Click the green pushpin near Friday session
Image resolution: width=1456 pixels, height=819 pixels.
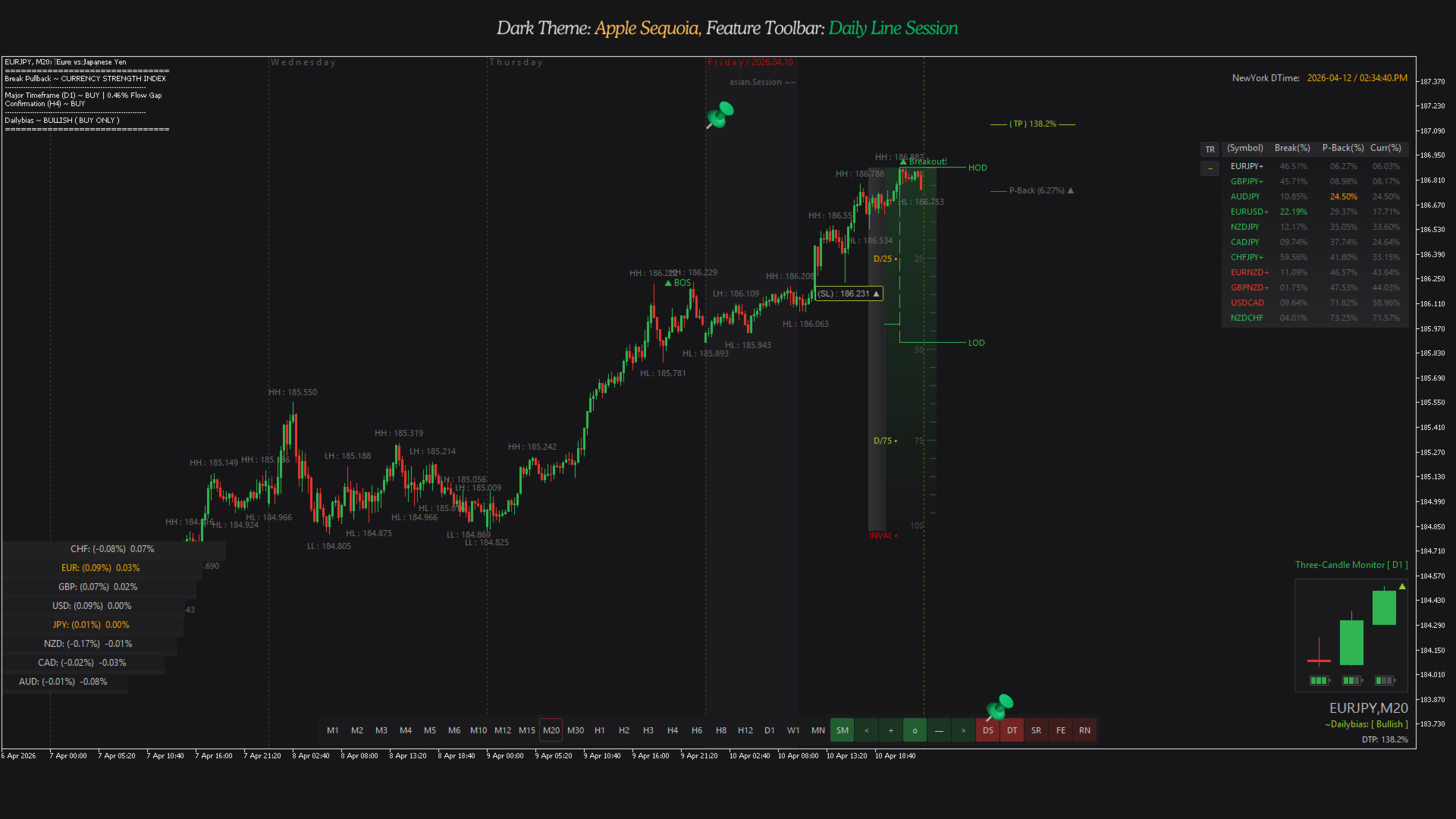pyautogui.click(x=720, y=115)
